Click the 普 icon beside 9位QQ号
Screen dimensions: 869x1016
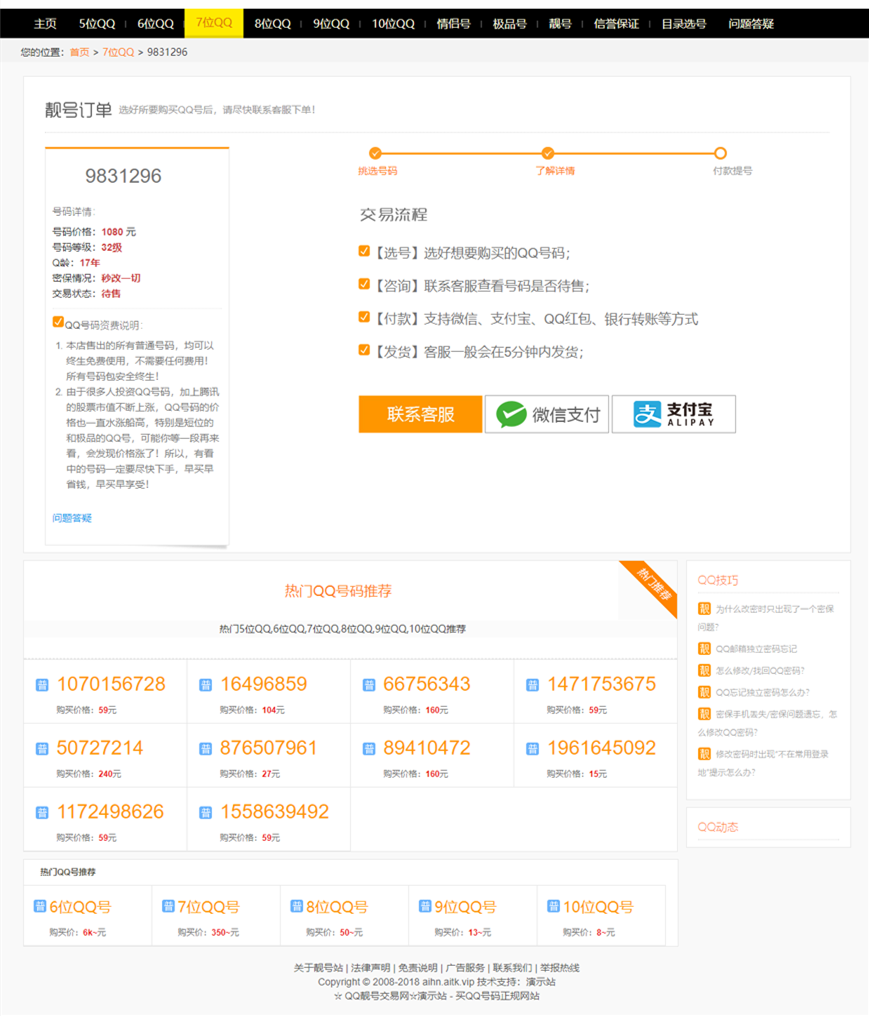[x=424, y=906]
